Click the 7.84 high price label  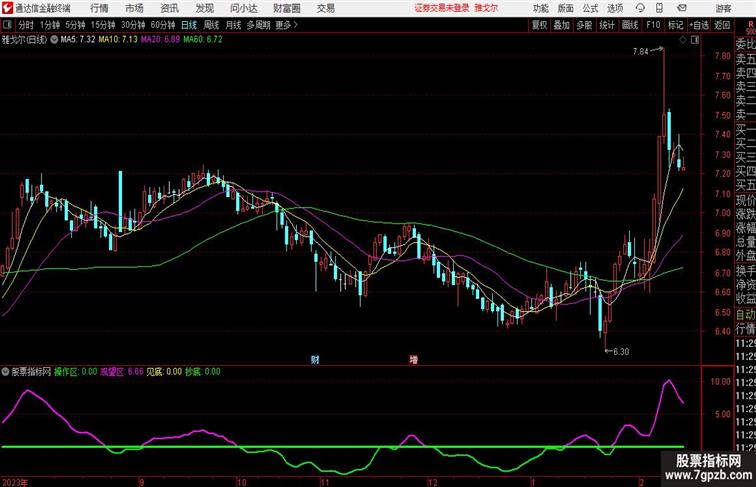tap(641, 52)
